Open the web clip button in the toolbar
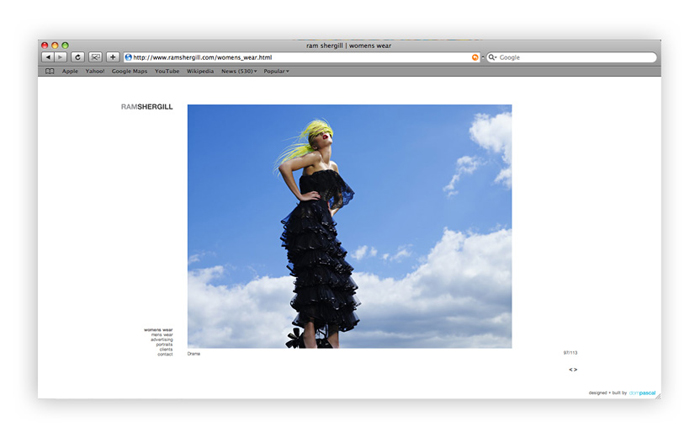This screenshot has height=438, width=700. [95, 57]
